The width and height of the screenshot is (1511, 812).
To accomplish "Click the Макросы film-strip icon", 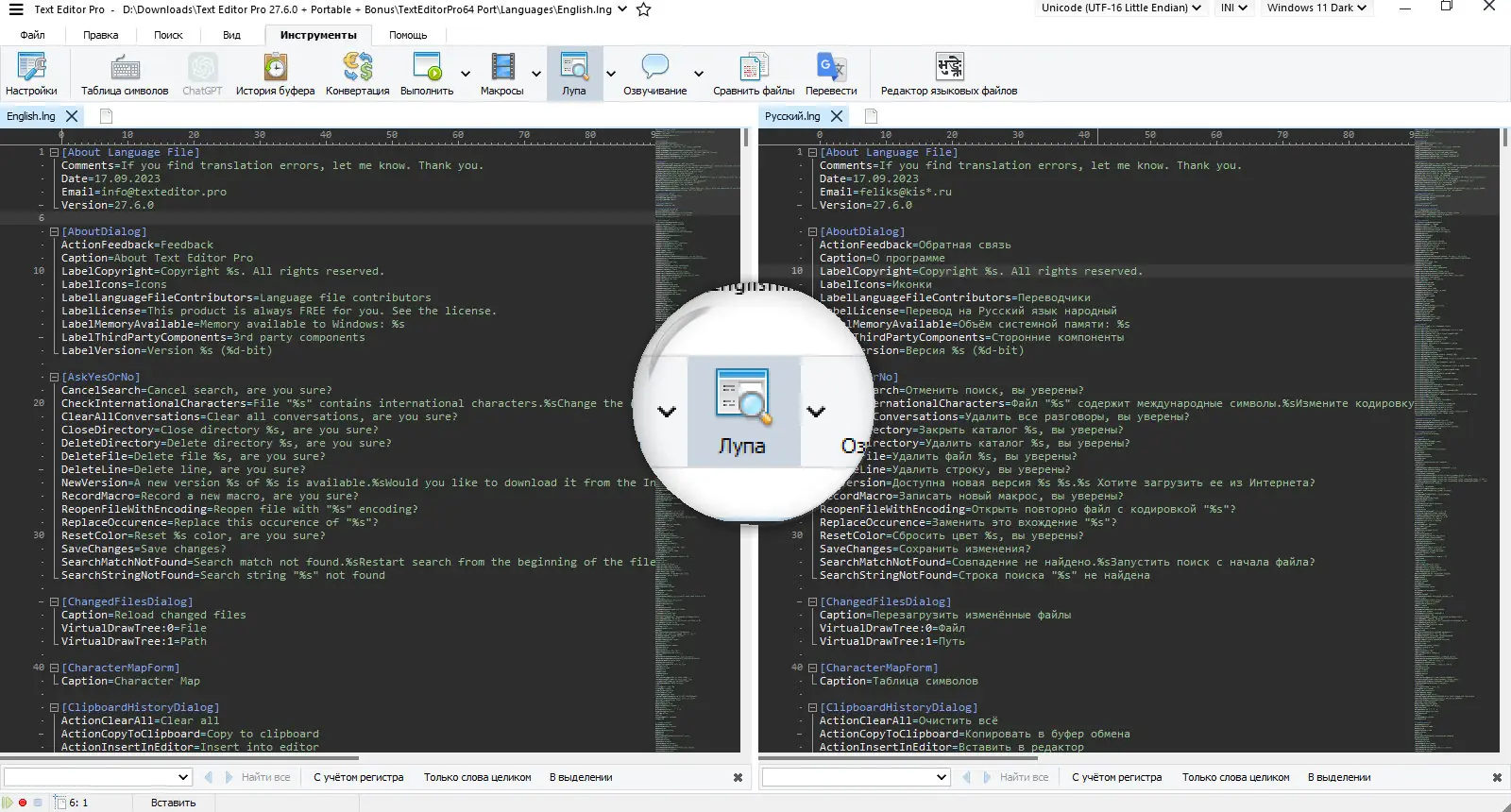I will coord(501,74).
